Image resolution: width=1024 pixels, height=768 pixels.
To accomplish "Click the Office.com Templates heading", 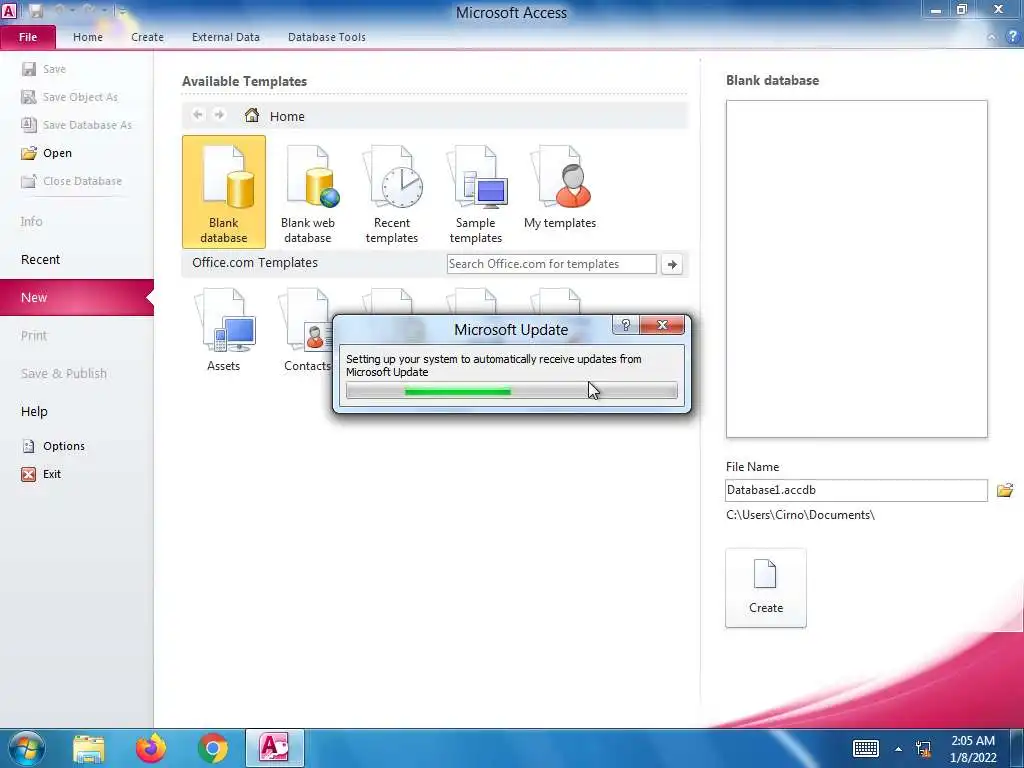I will point(255,263).
